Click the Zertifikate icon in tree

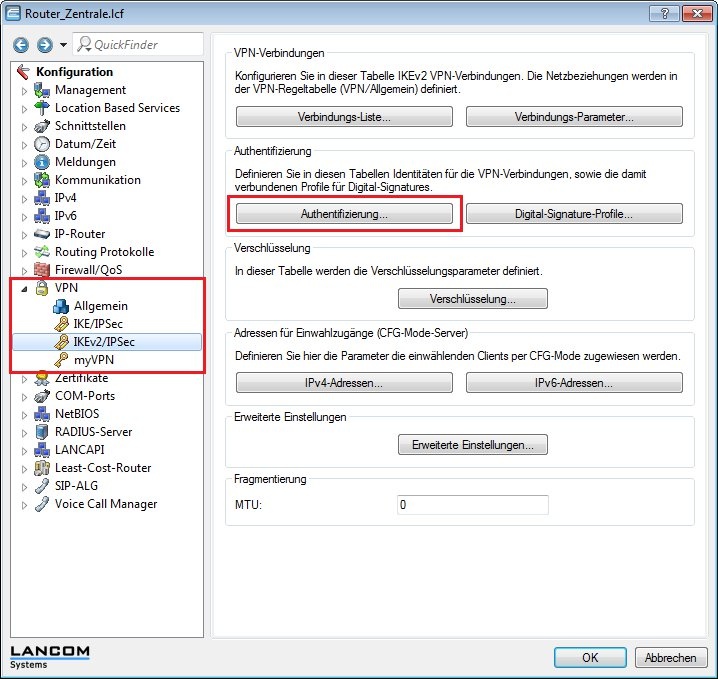(x=42, y=378)
